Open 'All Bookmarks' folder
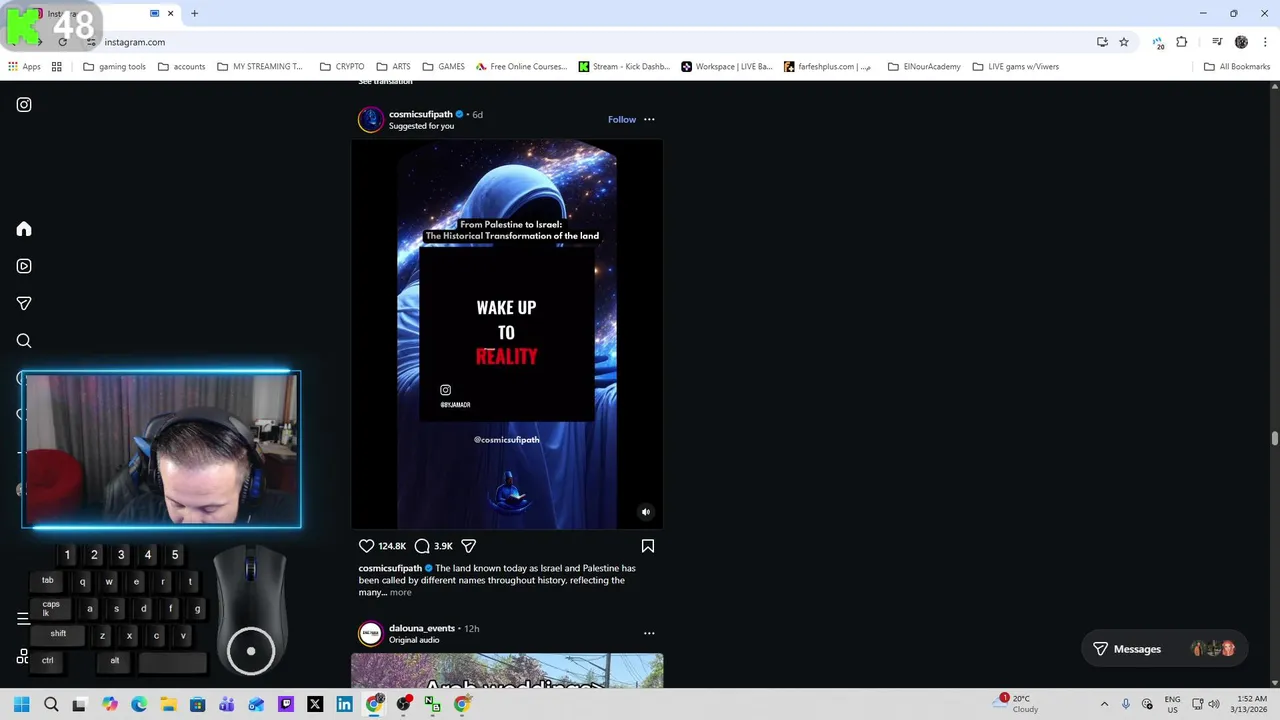1280x720 pixels. [1237, 67]
